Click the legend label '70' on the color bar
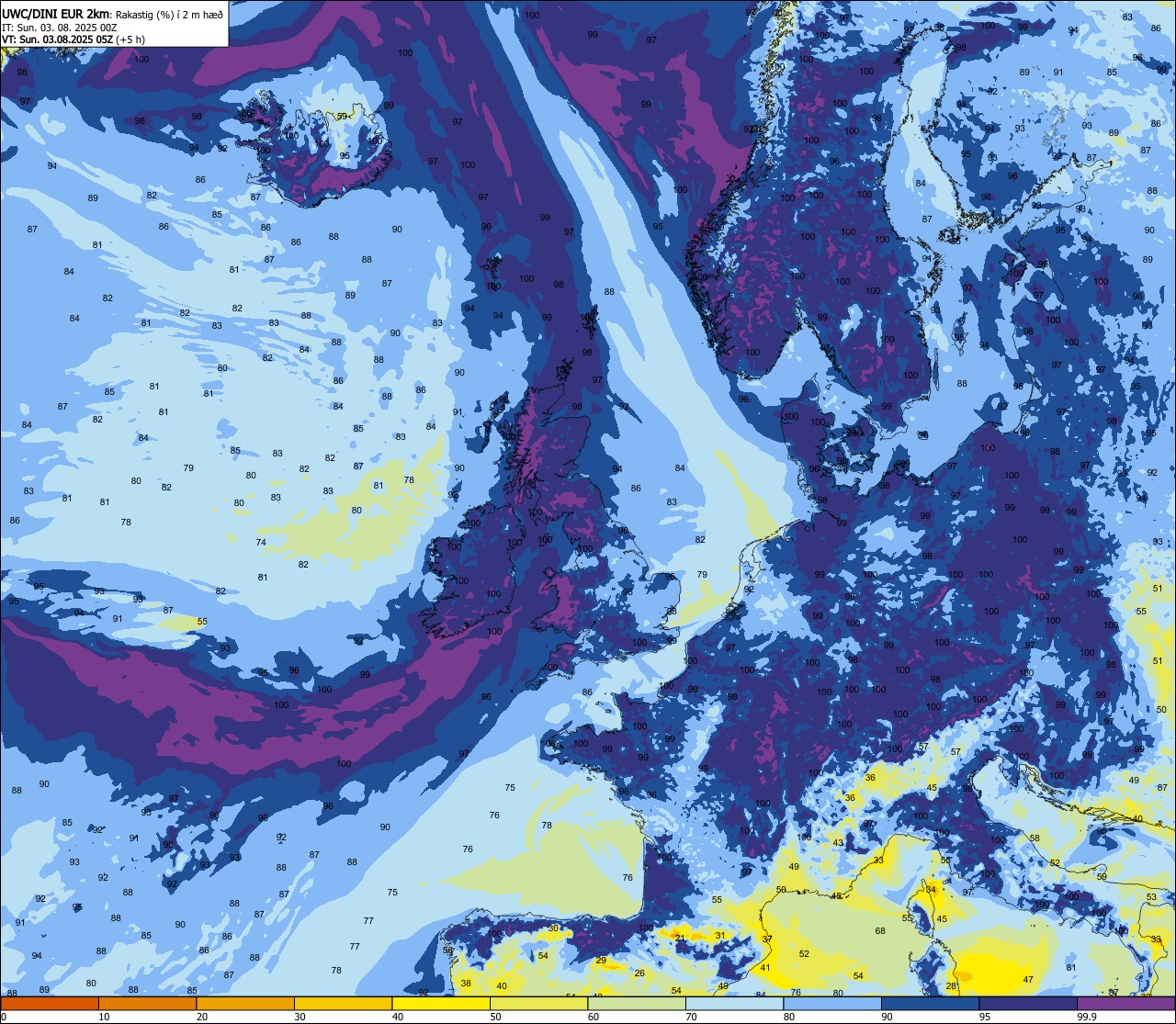The image size is (1176, 1024). point(692,1017)
